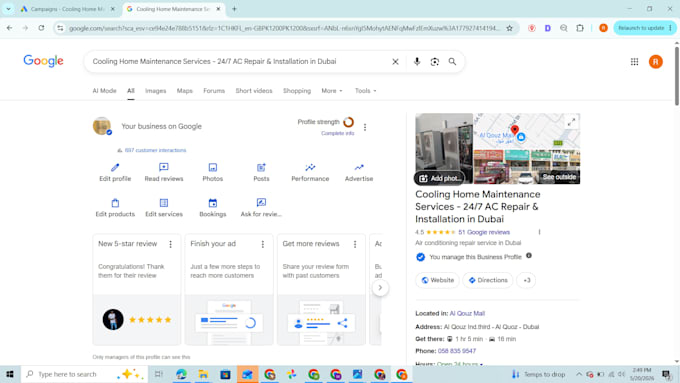Open New 5-star review card menu
Screen dimensions: 680x383
click(170, 244)
